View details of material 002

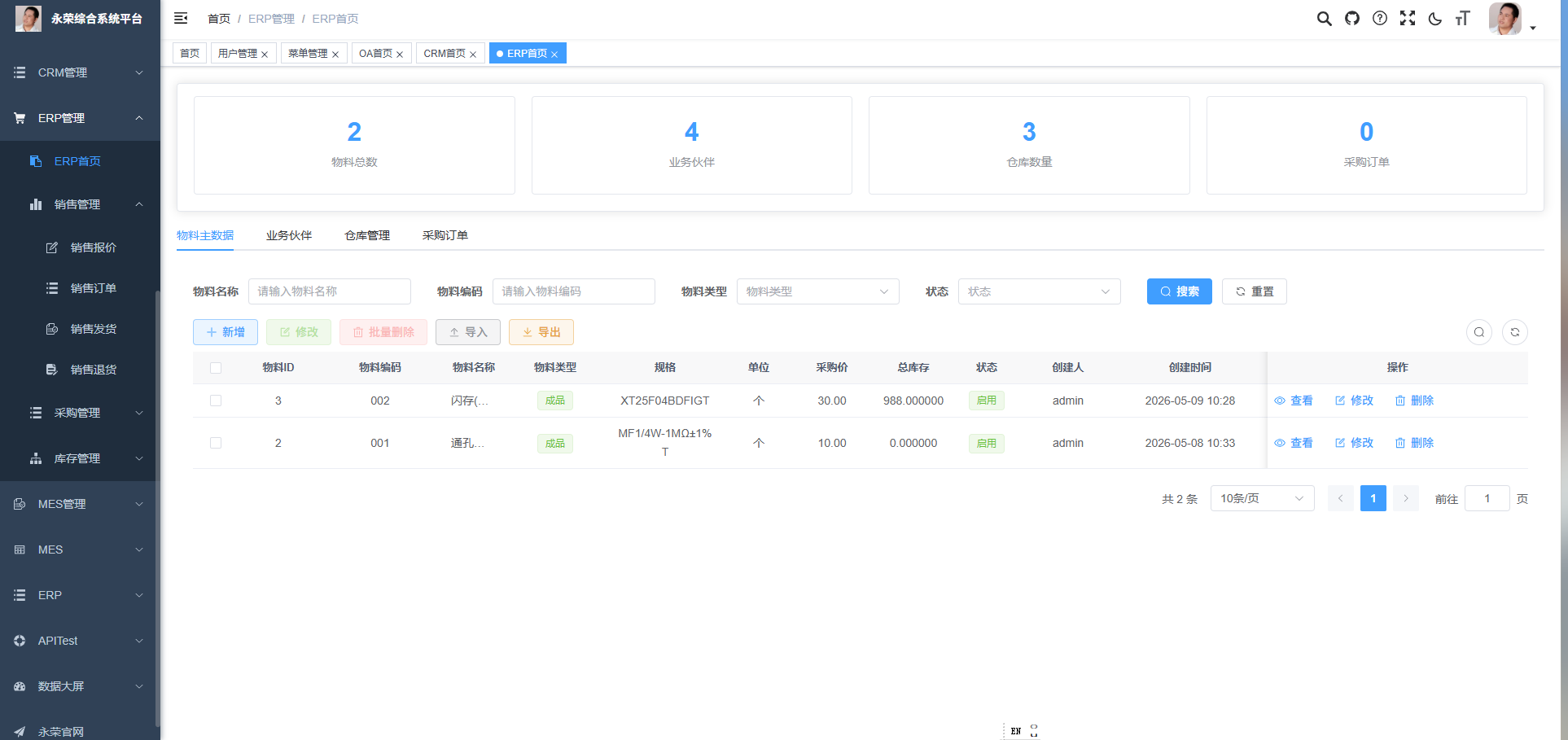point(1294,401)
